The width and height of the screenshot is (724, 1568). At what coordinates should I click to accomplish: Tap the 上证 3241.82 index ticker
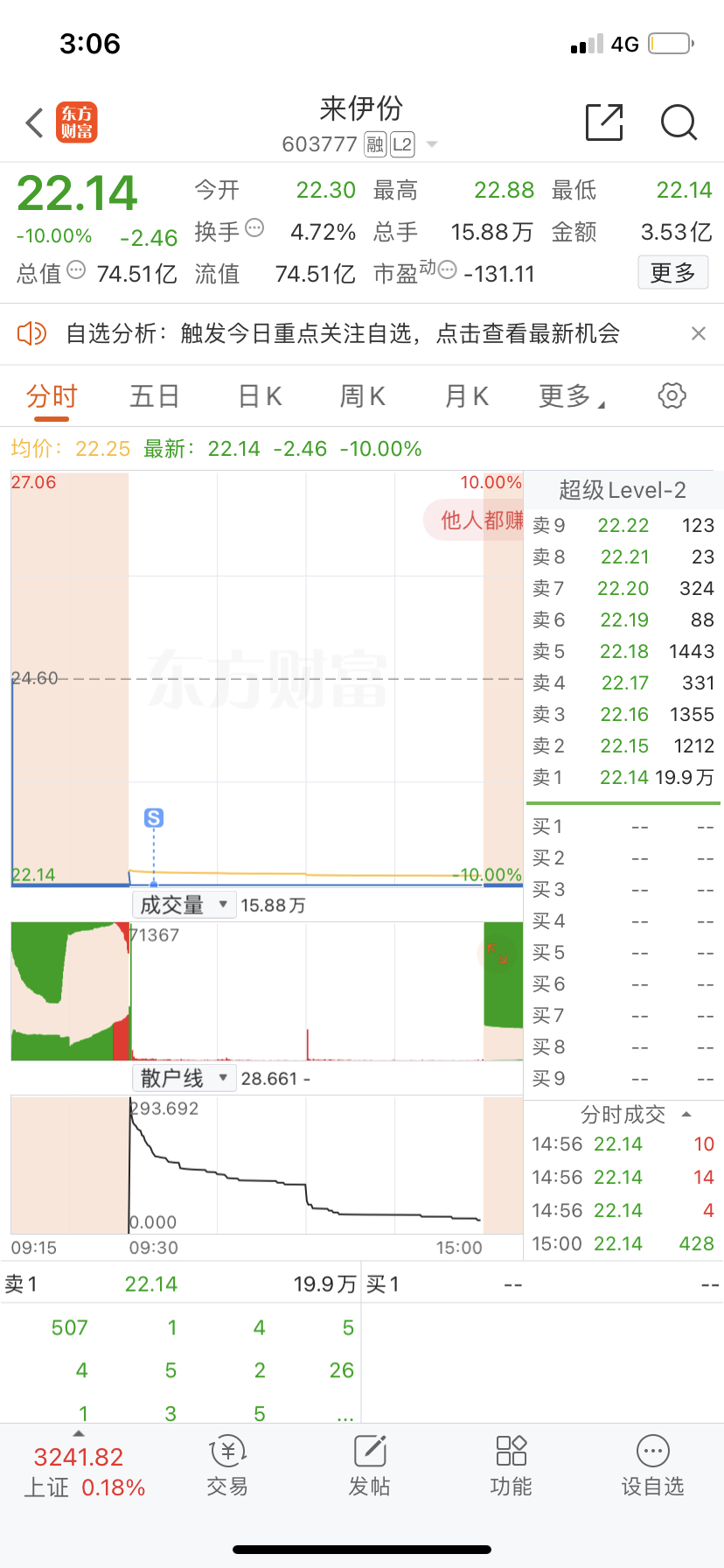point(83,1472)
